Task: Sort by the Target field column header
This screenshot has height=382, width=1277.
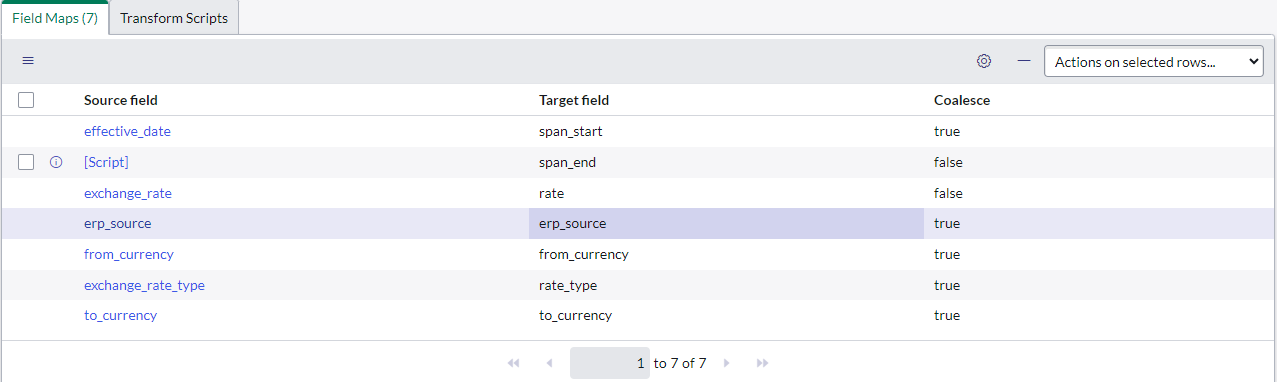Action: click(574, 100)
